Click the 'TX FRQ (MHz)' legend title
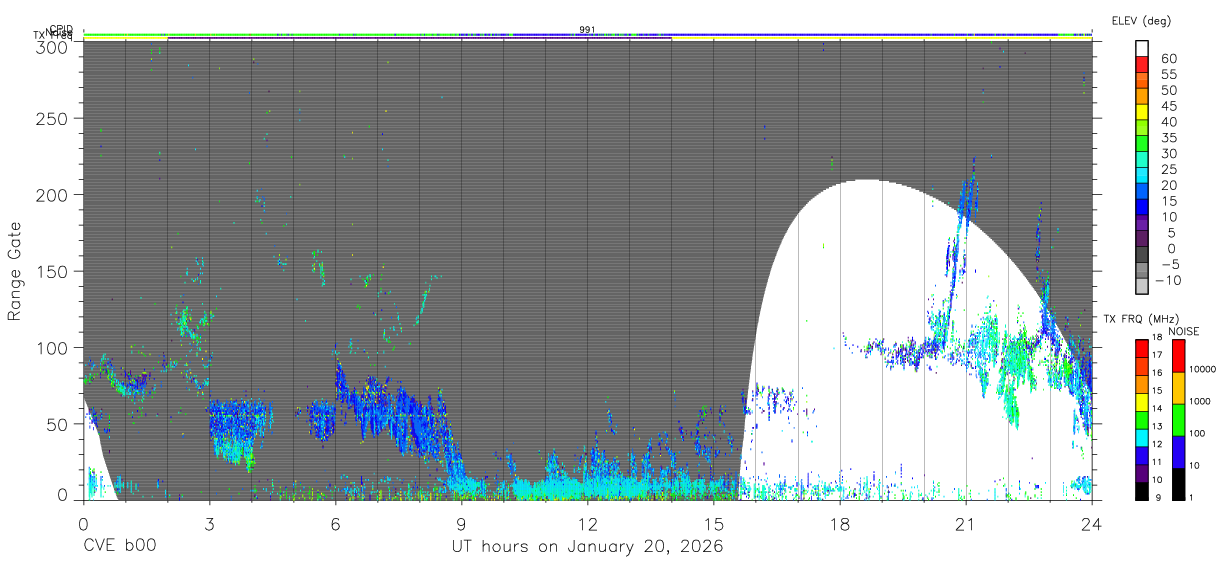The width and height of the screenshot is (1228, 567). [1140, 319]
